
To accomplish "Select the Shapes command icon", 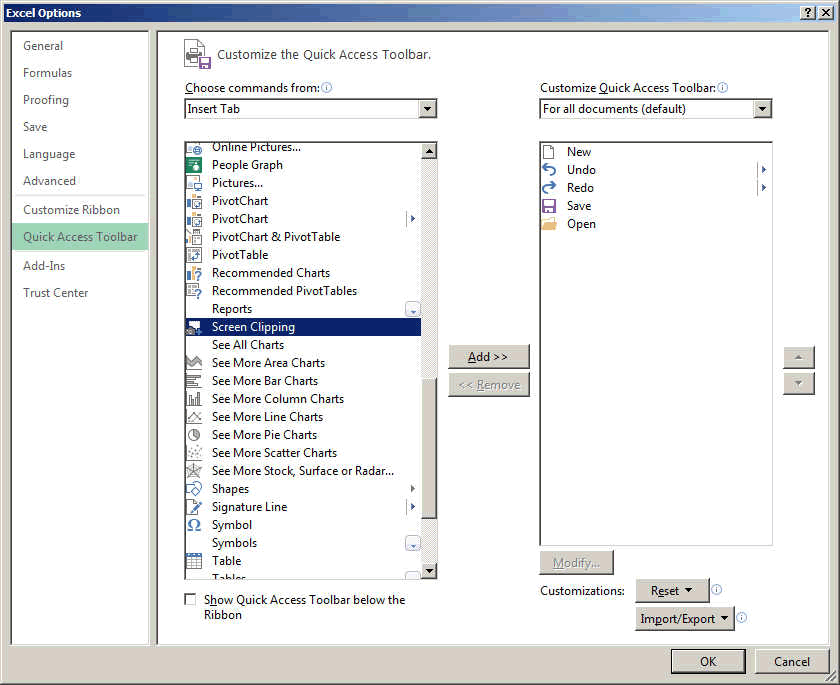I will coord(194,489).
